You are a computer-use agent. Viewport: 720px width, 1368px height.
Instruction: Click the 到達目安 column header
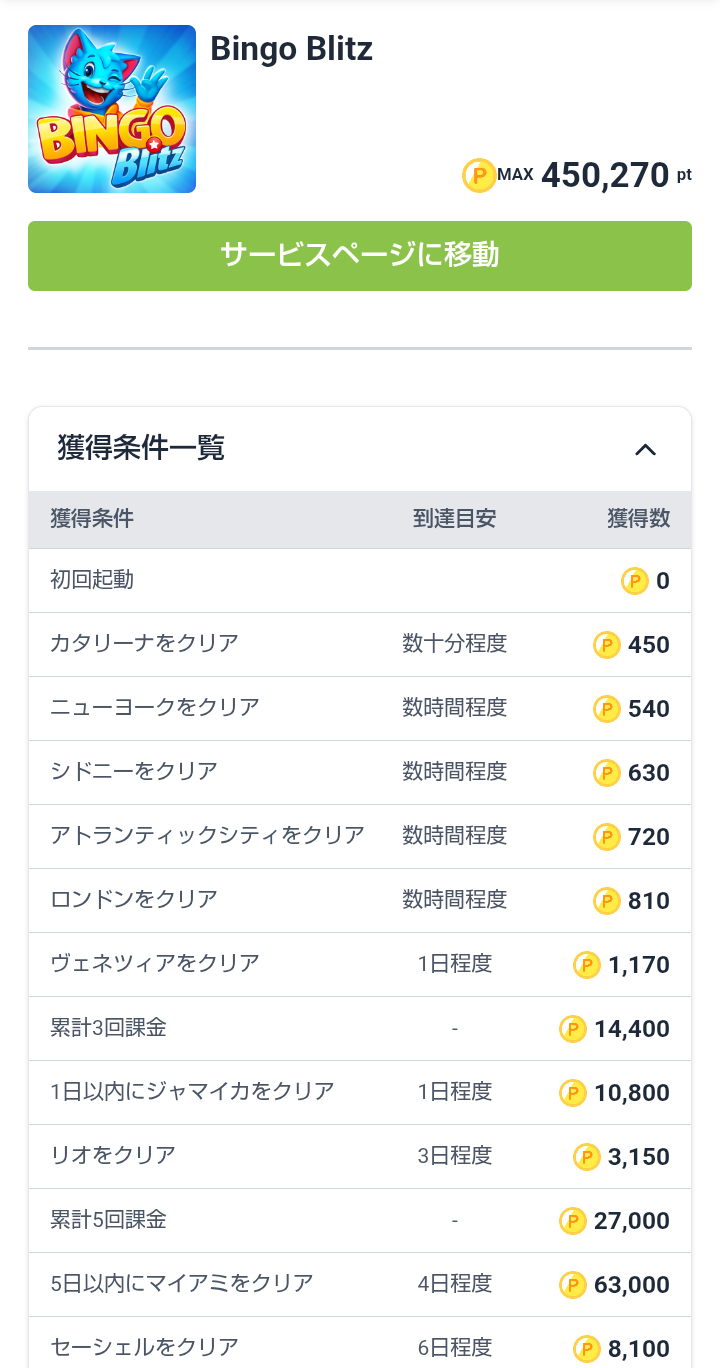[x=454, y=519]
